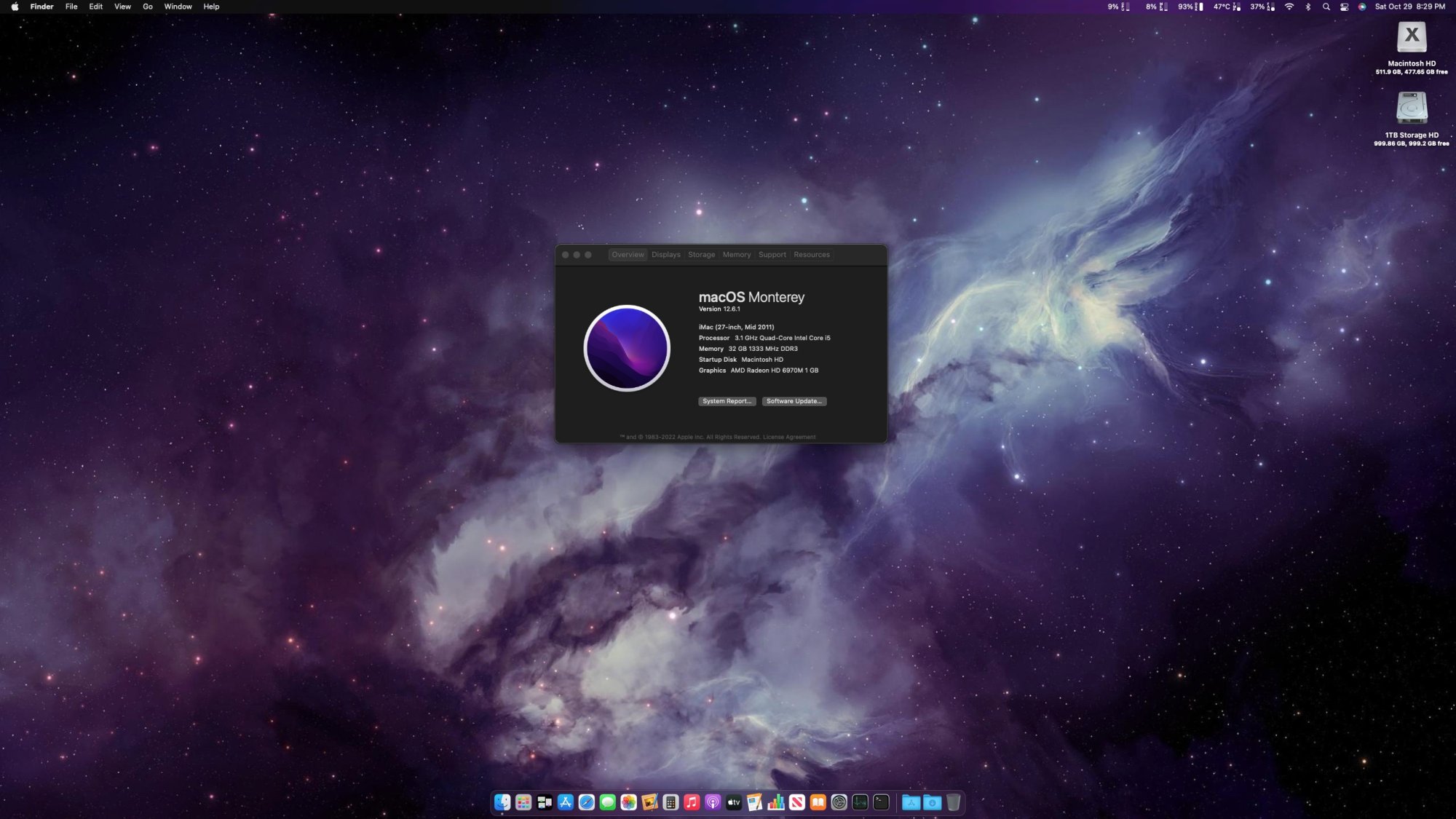
Task: Click the 32 GB 1333 MHz DDR3 value
Action: tap(763, 349)
